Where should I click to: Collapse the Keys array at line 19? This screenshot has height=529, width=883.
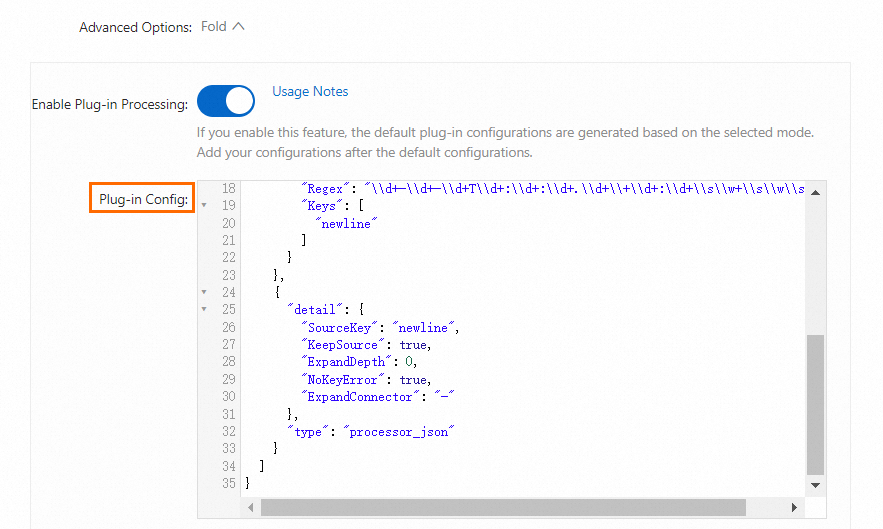point(204,206)
